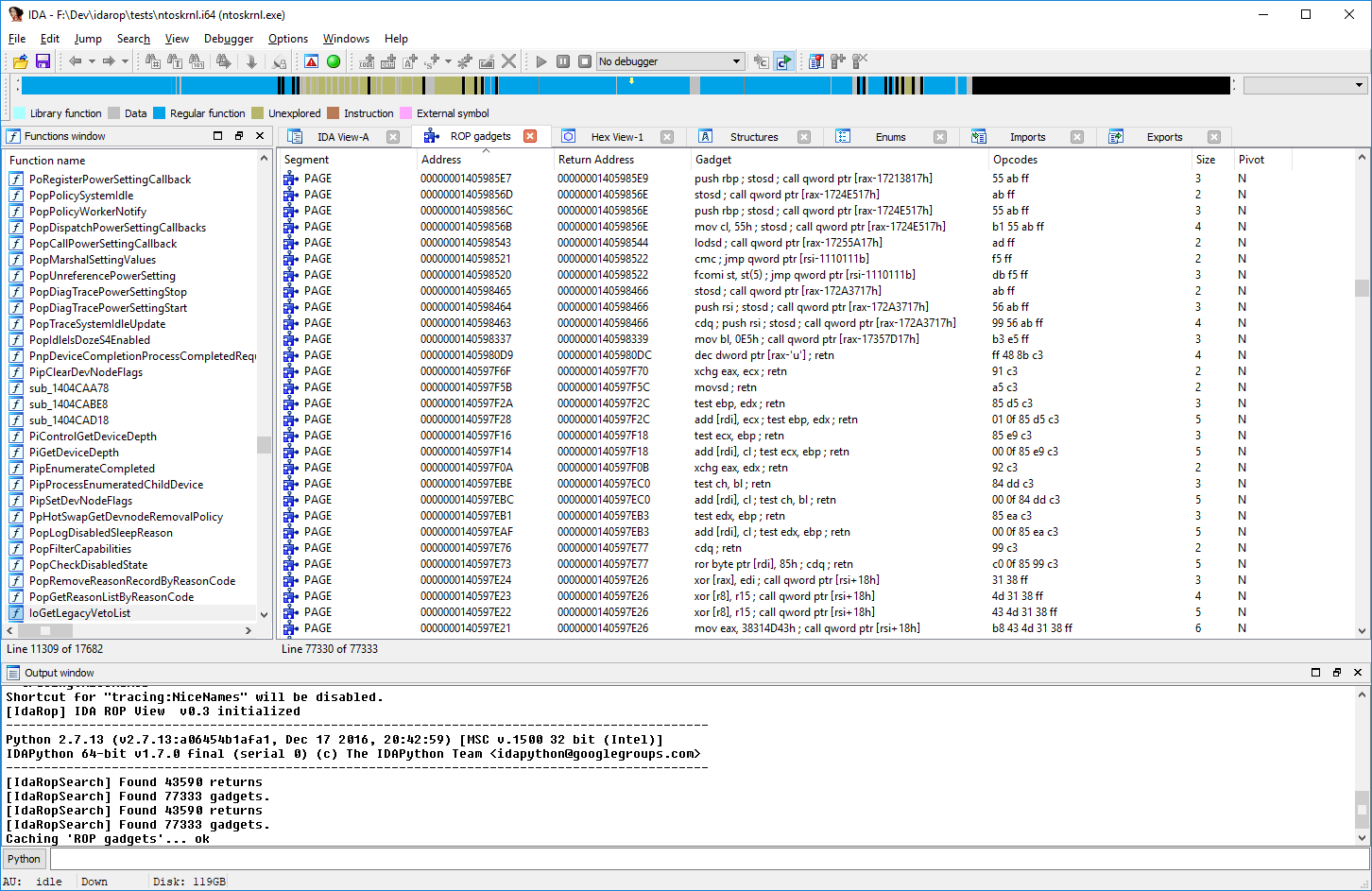Switch to the IDA View-A tab
This screenshot has height=891, width=1372.
tap(343, 137)
